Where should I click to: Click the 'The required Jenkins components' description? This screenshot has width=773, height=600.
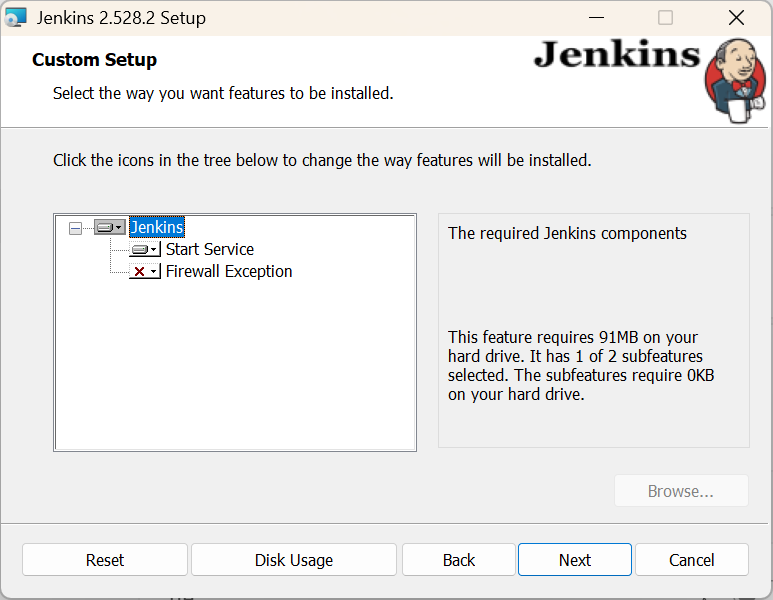(567, 233)
